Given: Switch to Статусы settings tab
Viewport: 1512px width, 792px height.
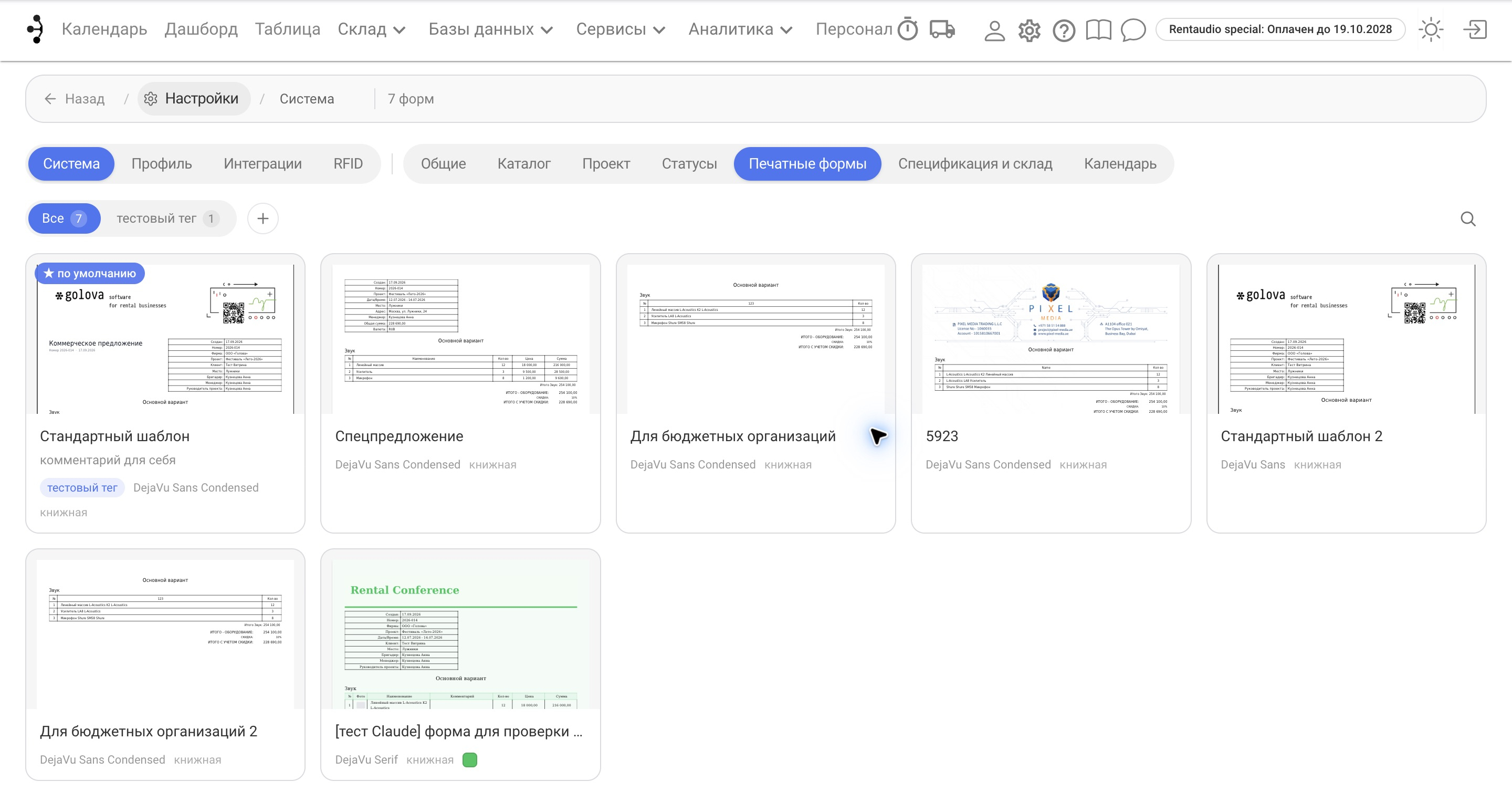Looking at the screenshot, I should [x=689, y=164].
